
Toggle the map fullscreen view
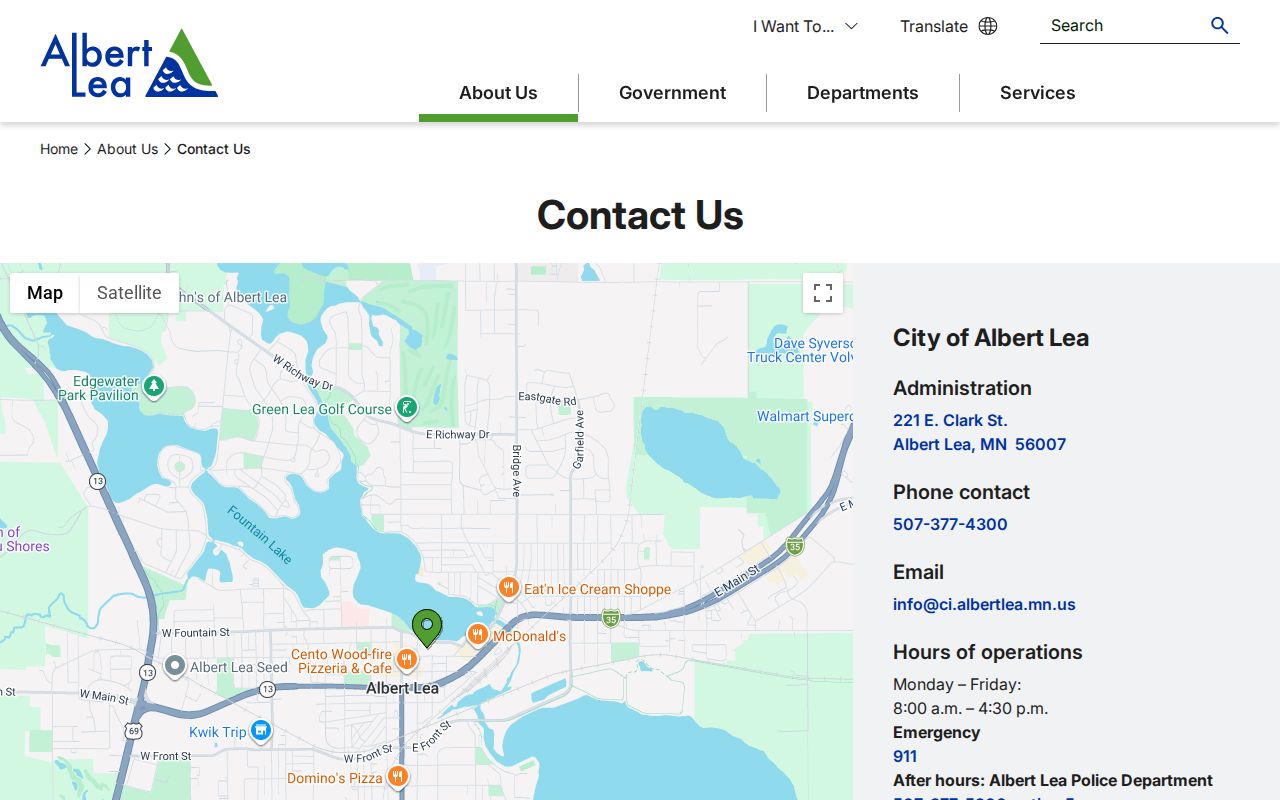(x=823, y=293)
